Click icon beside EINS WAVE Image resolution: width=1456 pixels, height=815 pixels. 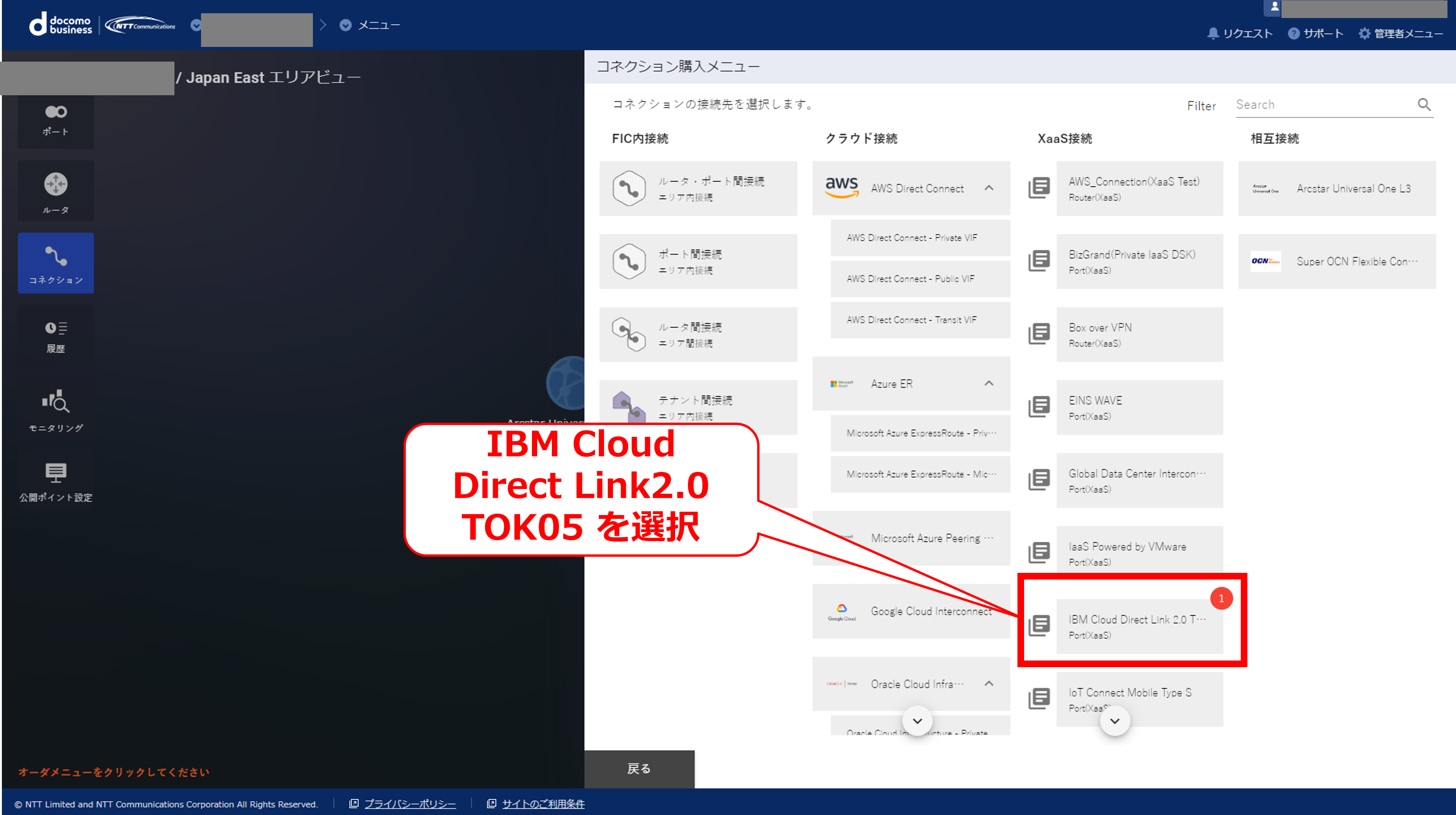pos(1039,407)
